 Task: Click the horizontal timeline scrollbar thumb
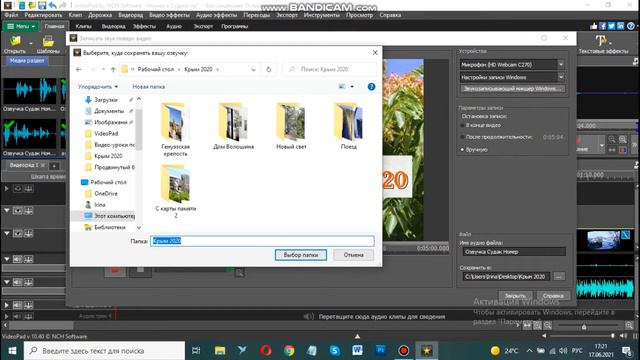[41, 325]
